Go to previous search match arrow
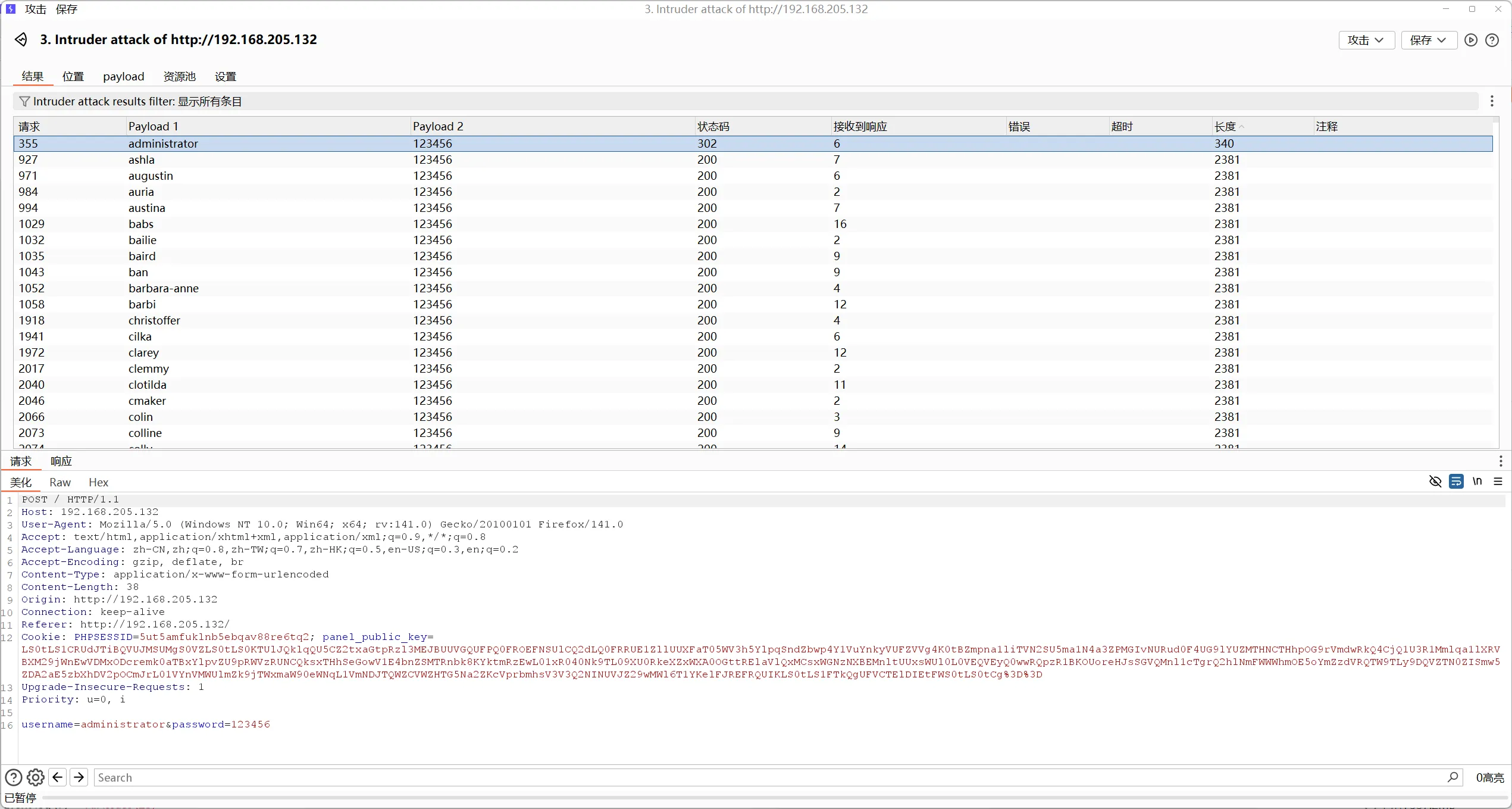Image resolution: width=1512 pixels, height=809 pixels. click(x=58, y=777)
